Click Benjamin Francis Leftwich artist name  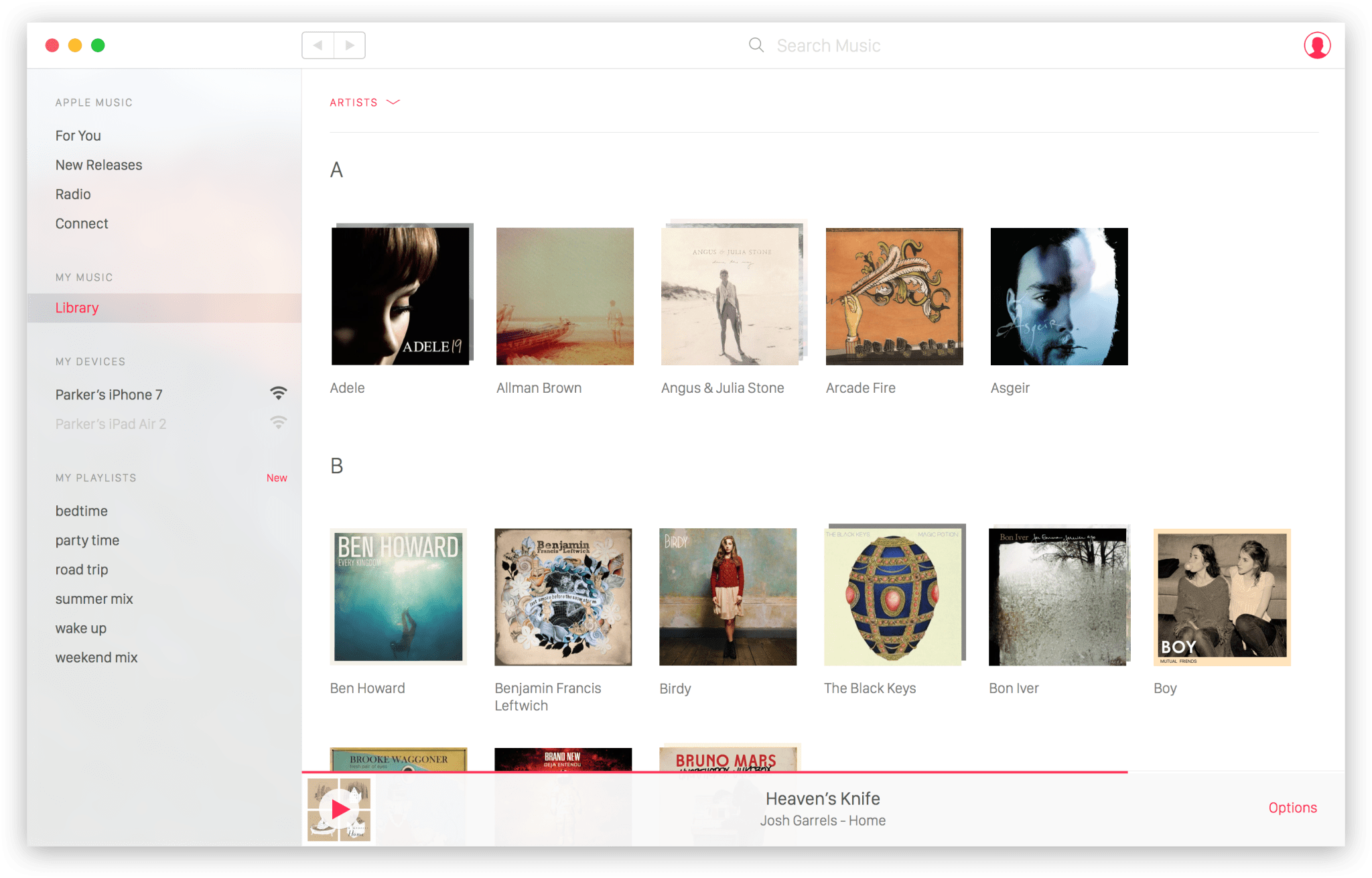click(548, 696)
